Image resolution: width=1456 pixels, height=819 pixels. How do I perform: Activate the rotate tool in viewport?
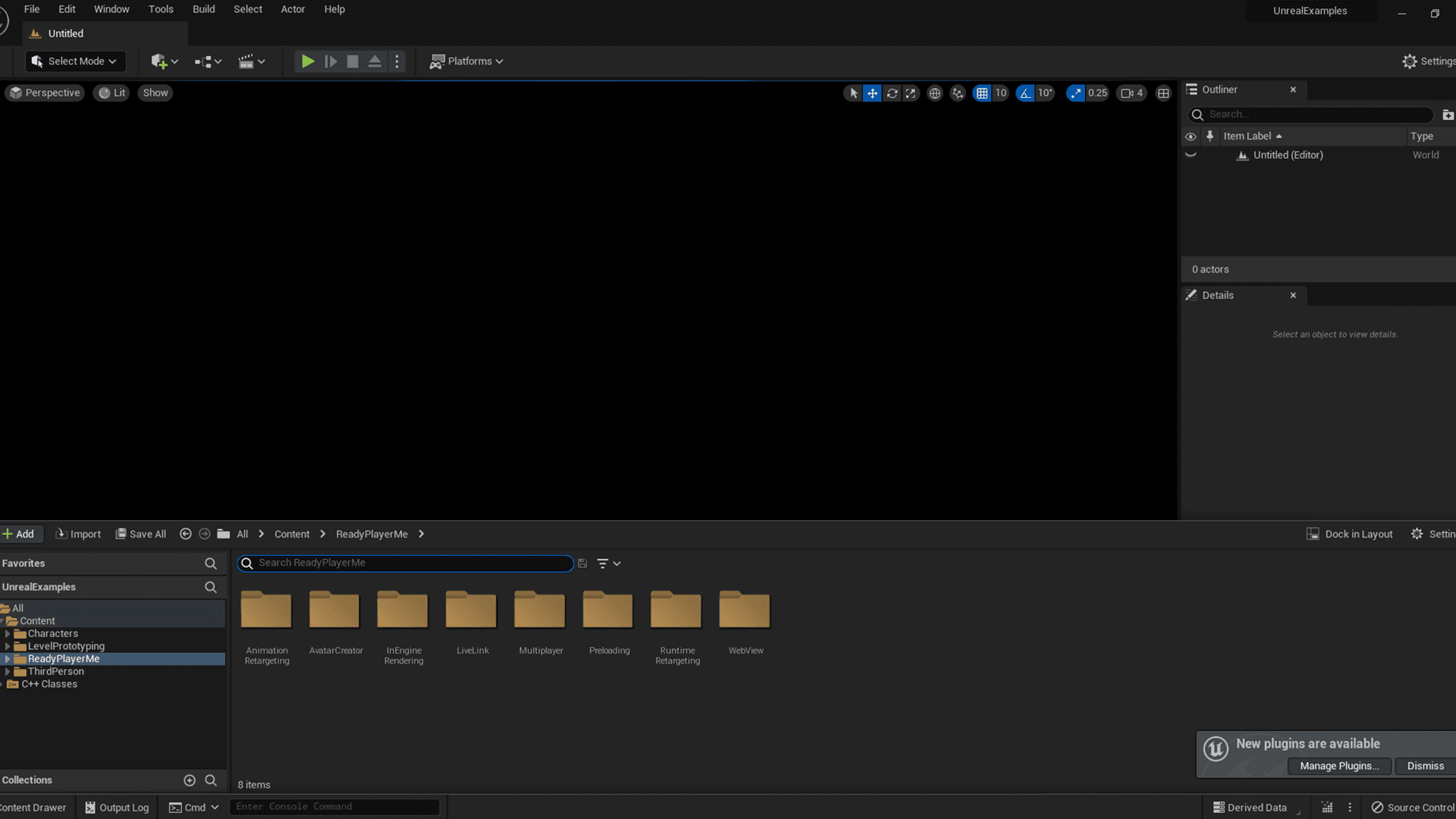coord(892,93)
